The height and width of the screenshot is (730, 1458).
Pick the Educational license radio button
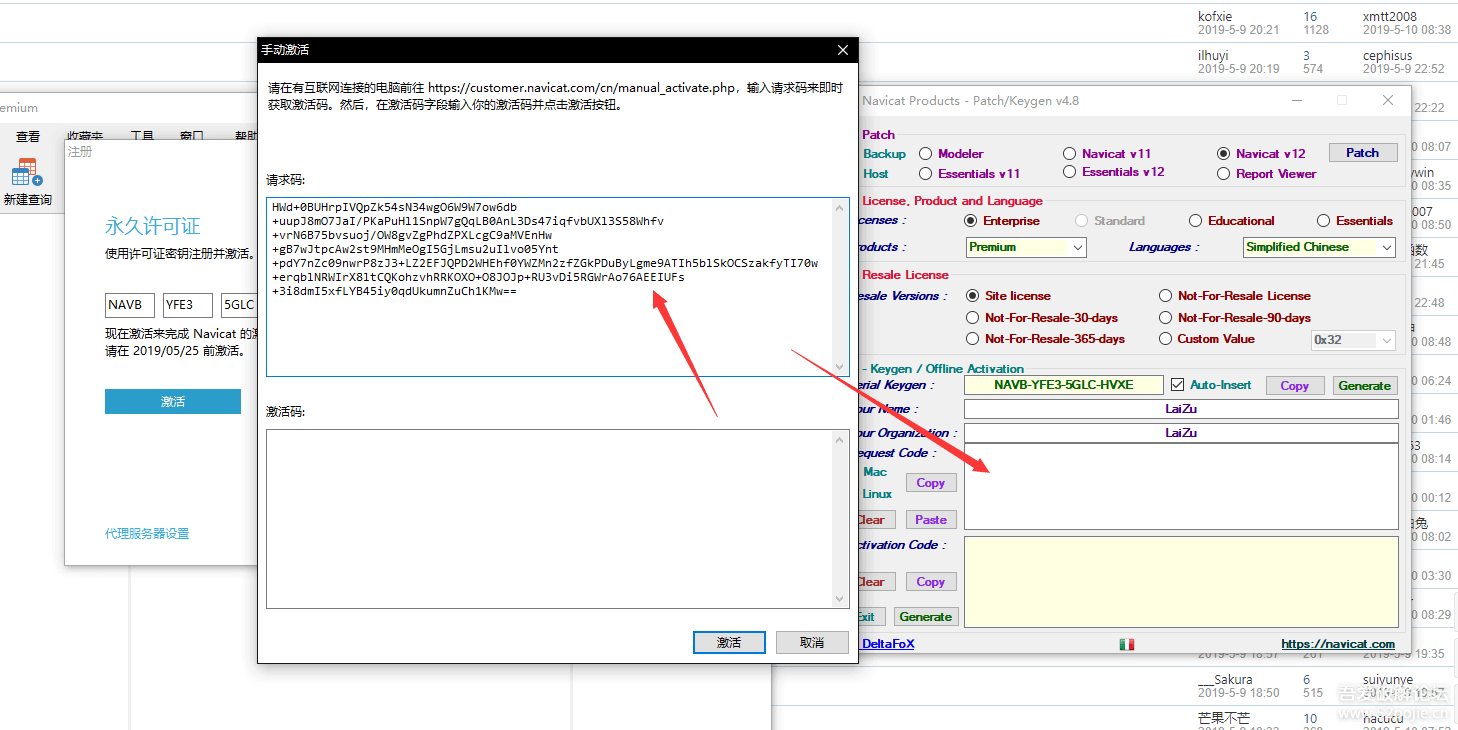(x=1196, y=221)
